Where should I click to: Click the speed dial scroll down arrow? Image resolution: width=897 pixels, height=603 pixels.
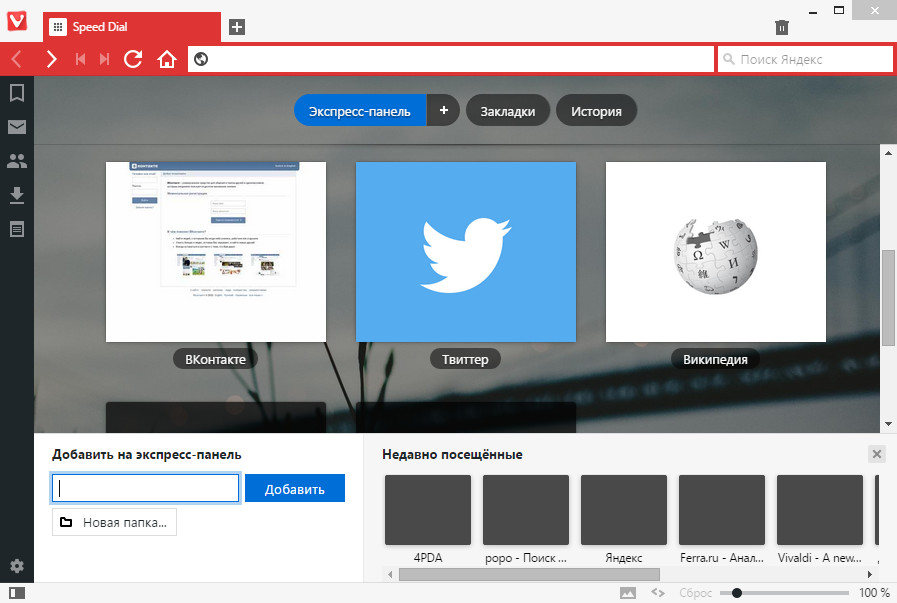coord(888,424)
